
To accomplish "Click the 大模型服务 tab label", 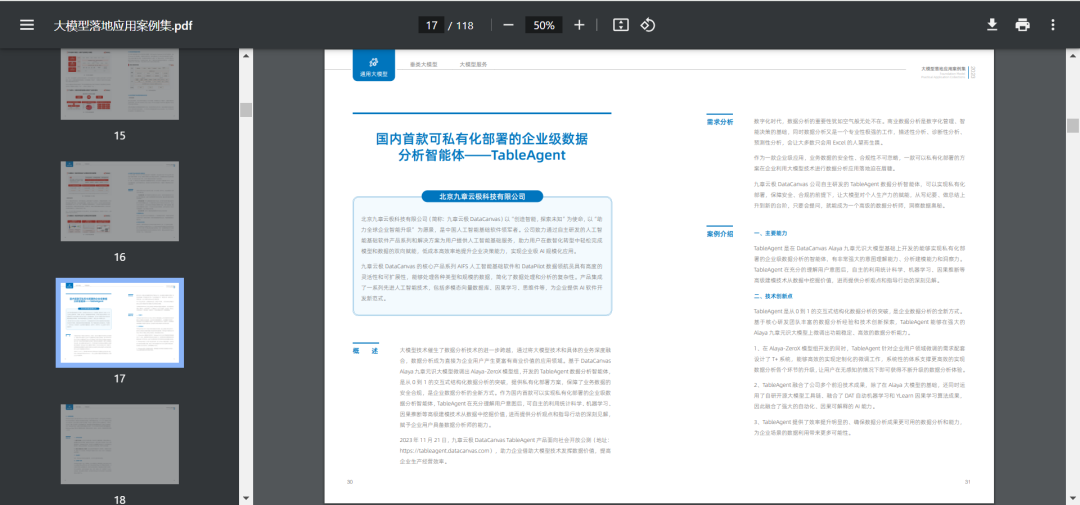I will (474, 64).
